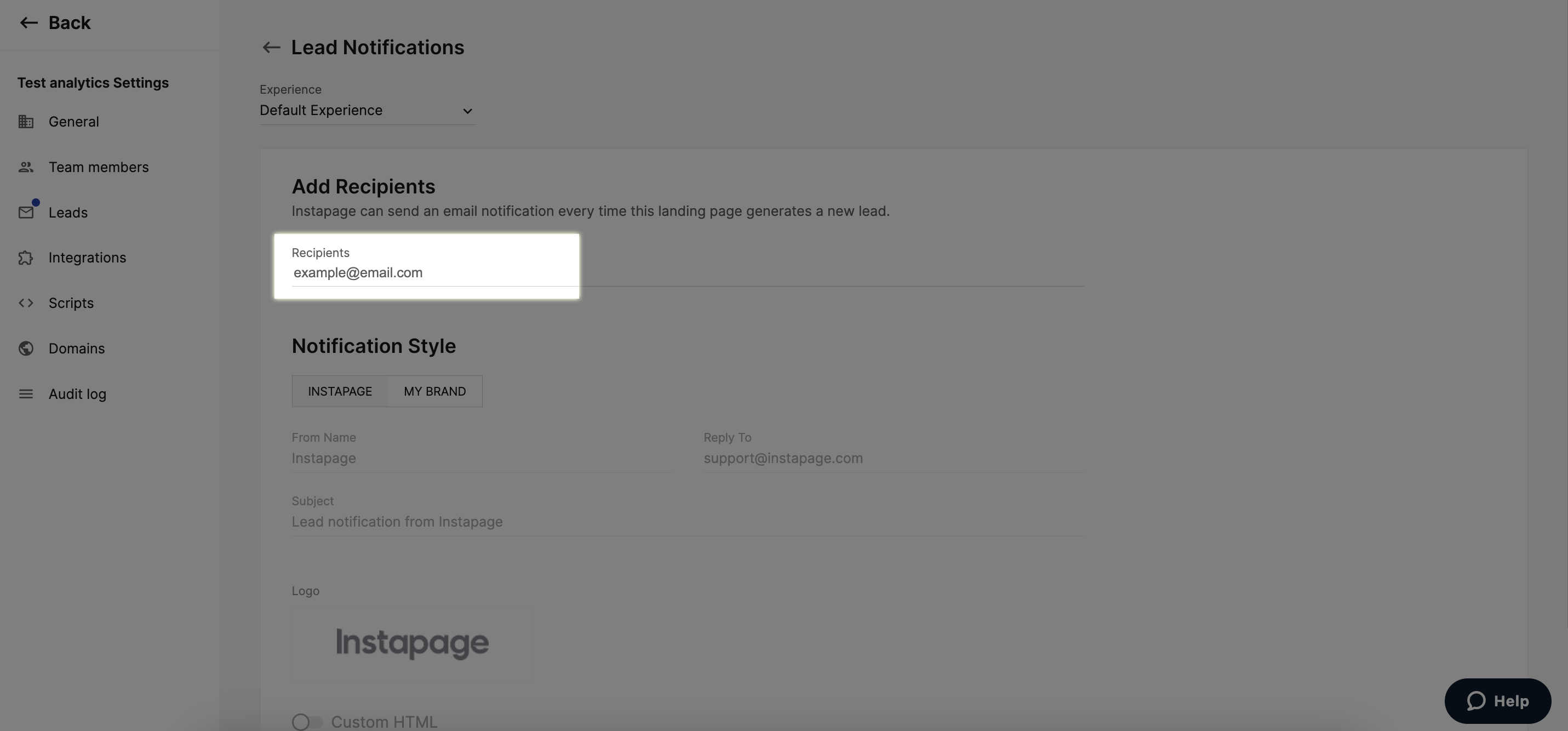Focus the Recipients email input field

[687, 273]
